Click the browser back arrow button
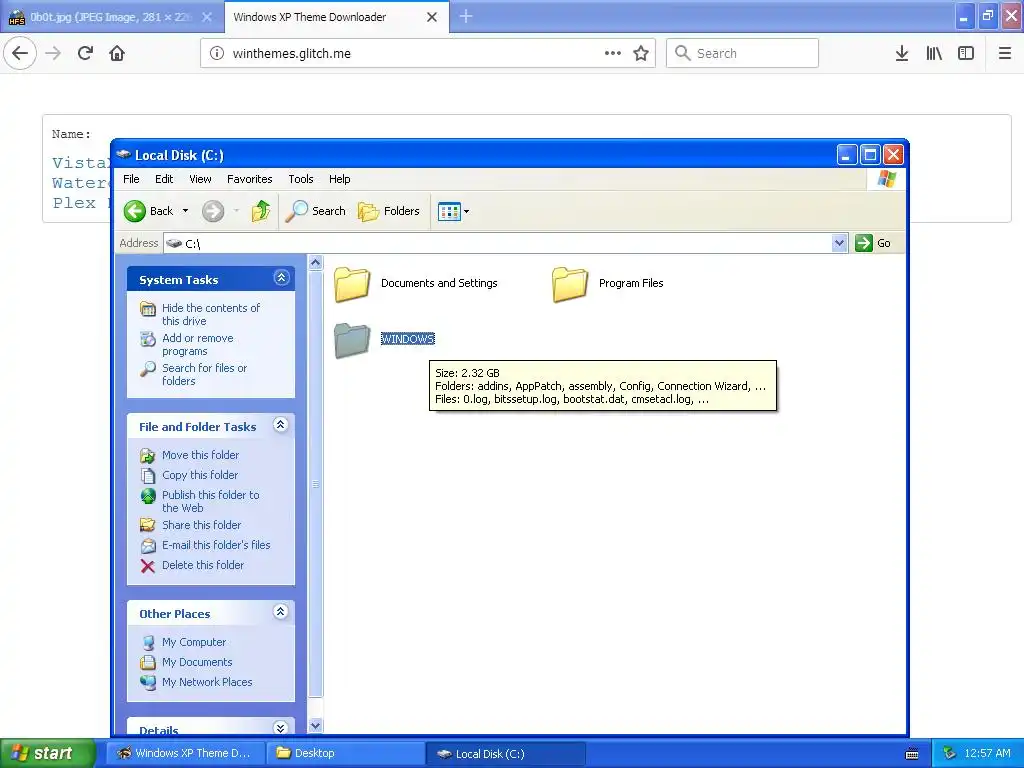Screen dimensions: 1024x768 pos(20,53)
